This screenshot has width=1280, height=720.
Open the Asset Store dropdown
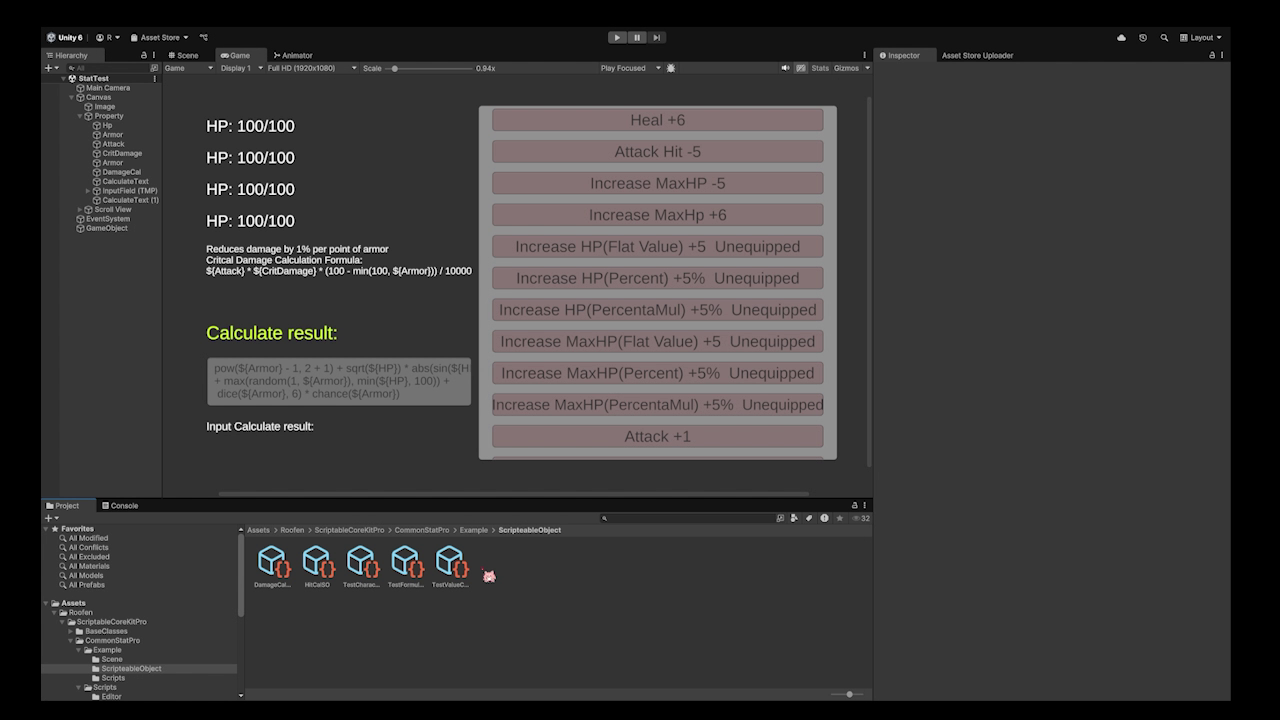(x=159, y=38)
